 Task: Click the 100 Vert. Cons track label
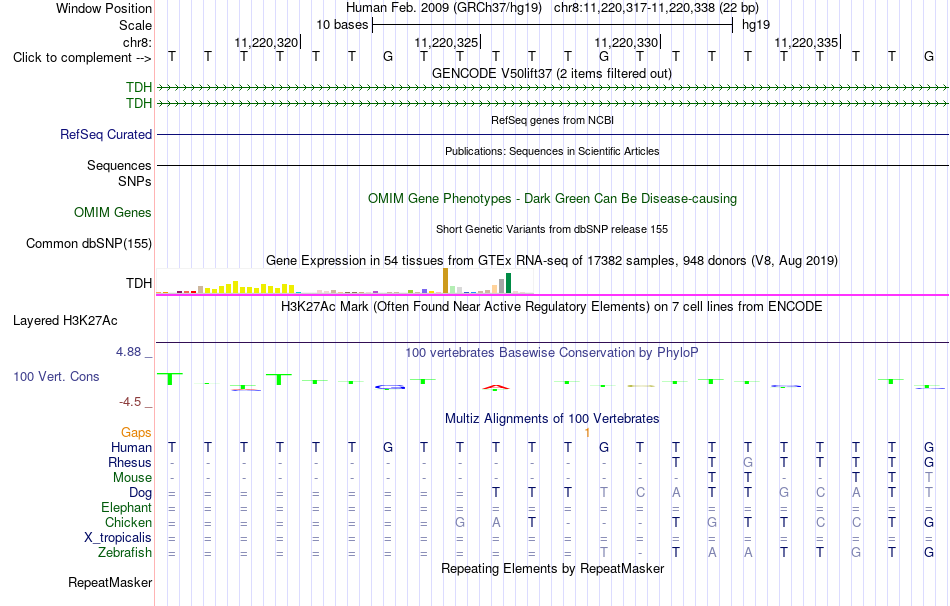click(x=56, y=376)
